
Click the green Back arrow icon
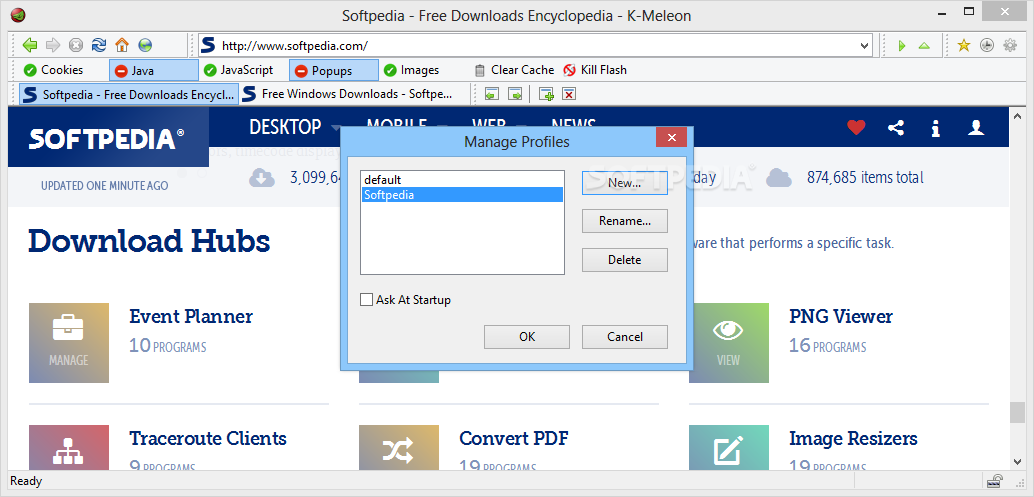click(30, 45)
